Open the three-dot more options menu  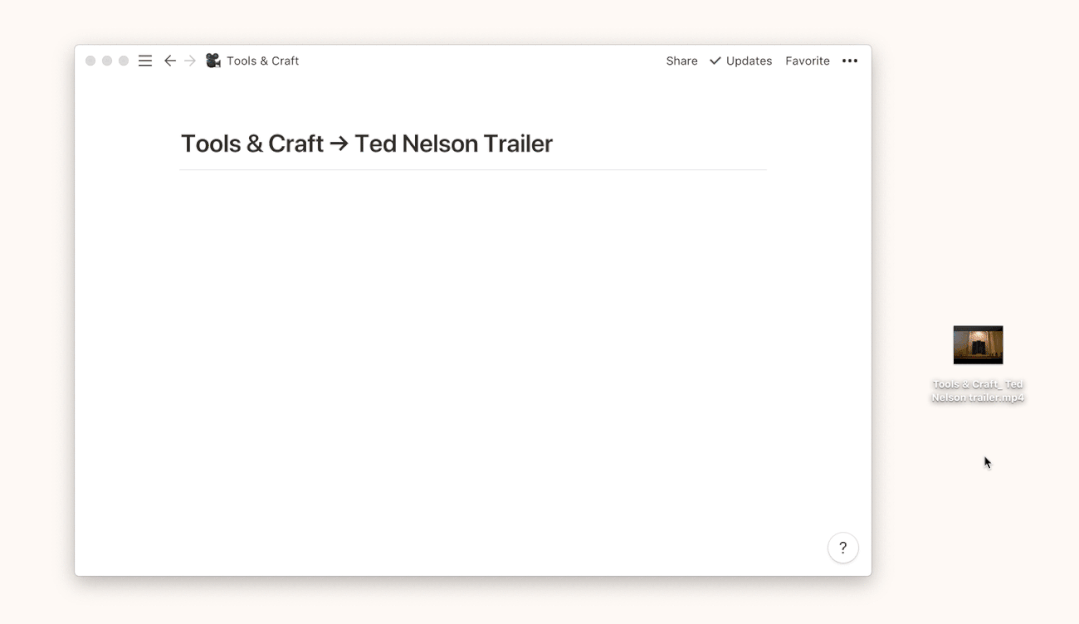click(x=849, y=61)
